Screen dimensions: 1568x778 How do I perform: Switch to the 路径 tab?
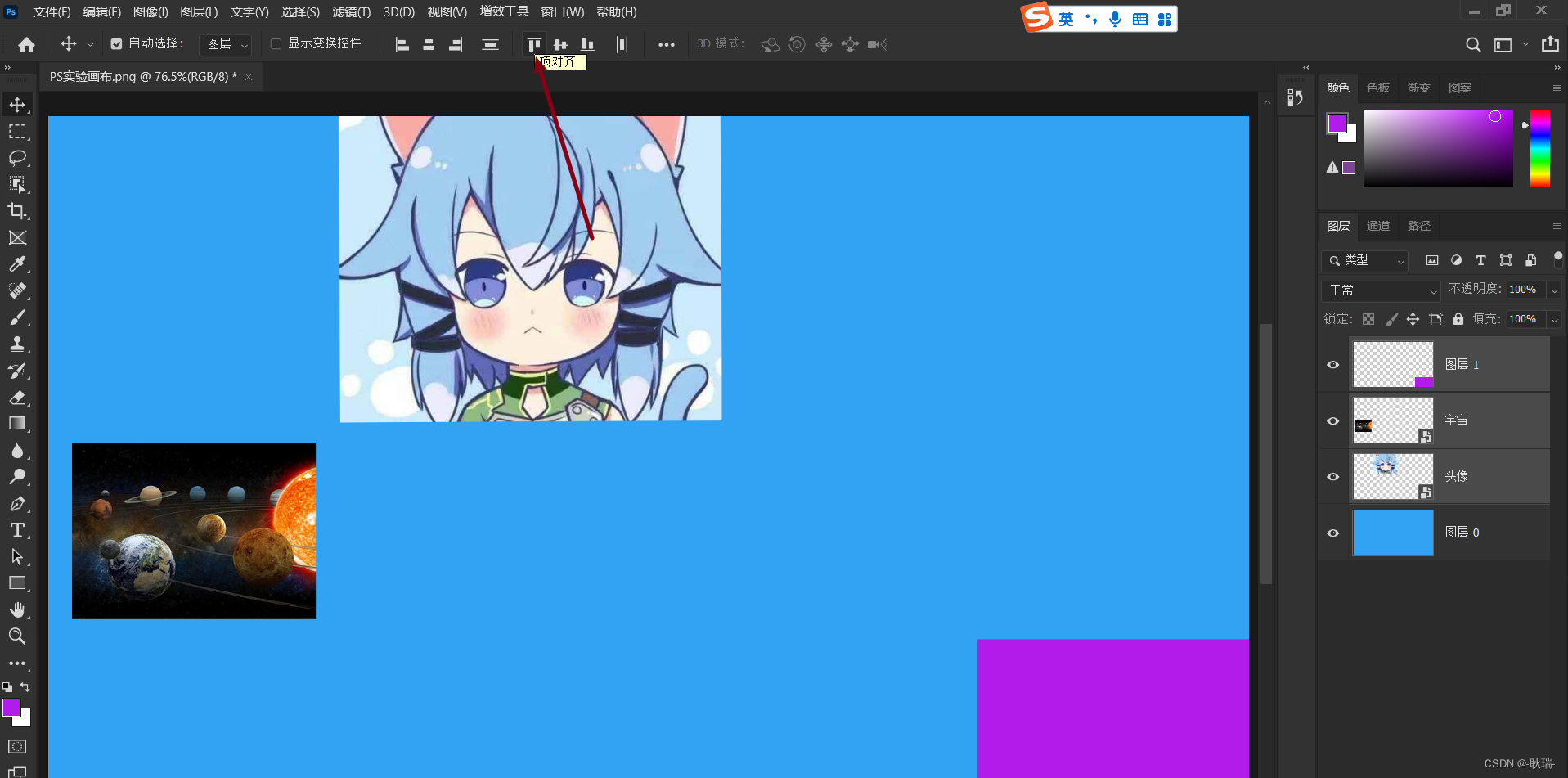click(x=1419, y=226)
